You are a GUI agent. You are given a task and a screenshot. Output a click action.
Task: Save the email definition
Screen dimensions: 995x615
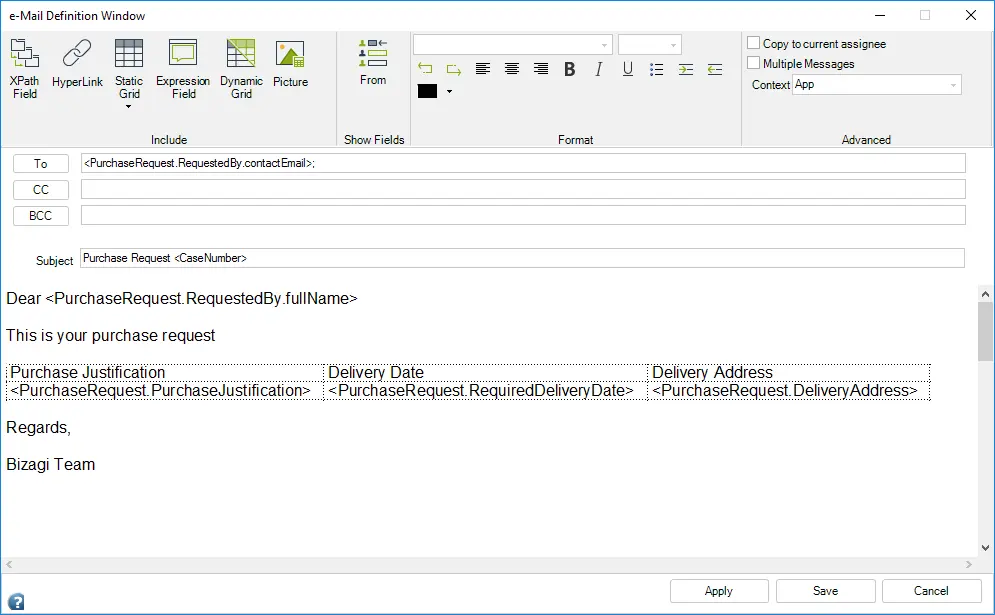pyautogui.click(x=826, y=591)
